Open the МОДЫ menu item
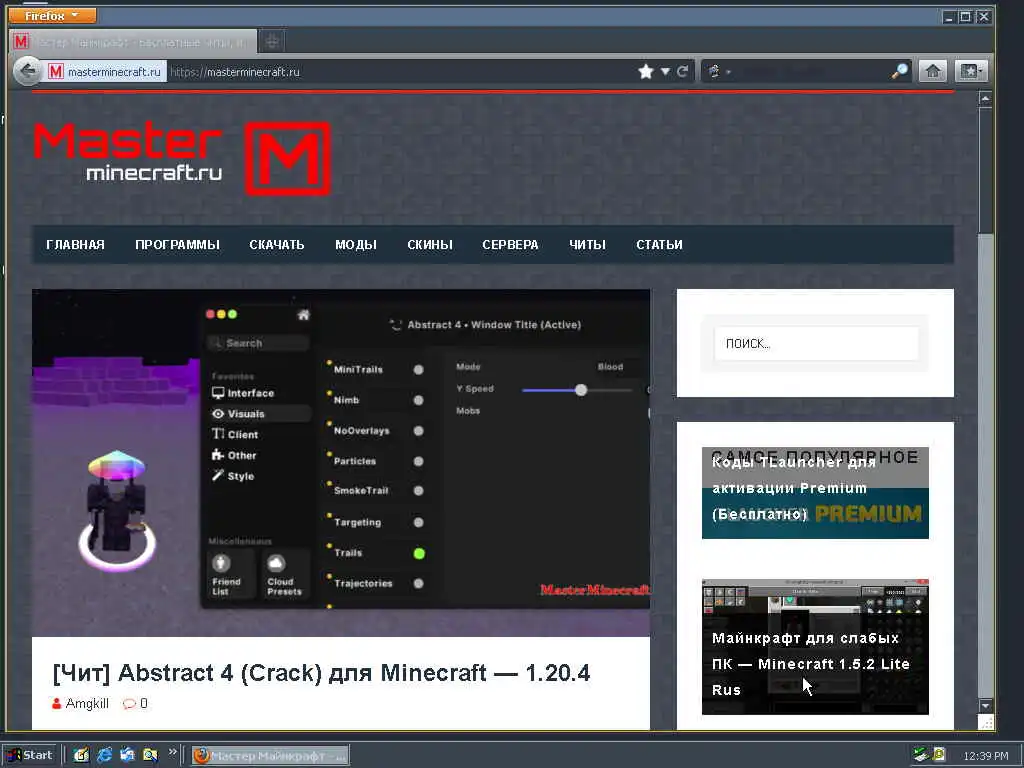This screenshot has height=768, width=1024. click(x=356, y=245)
